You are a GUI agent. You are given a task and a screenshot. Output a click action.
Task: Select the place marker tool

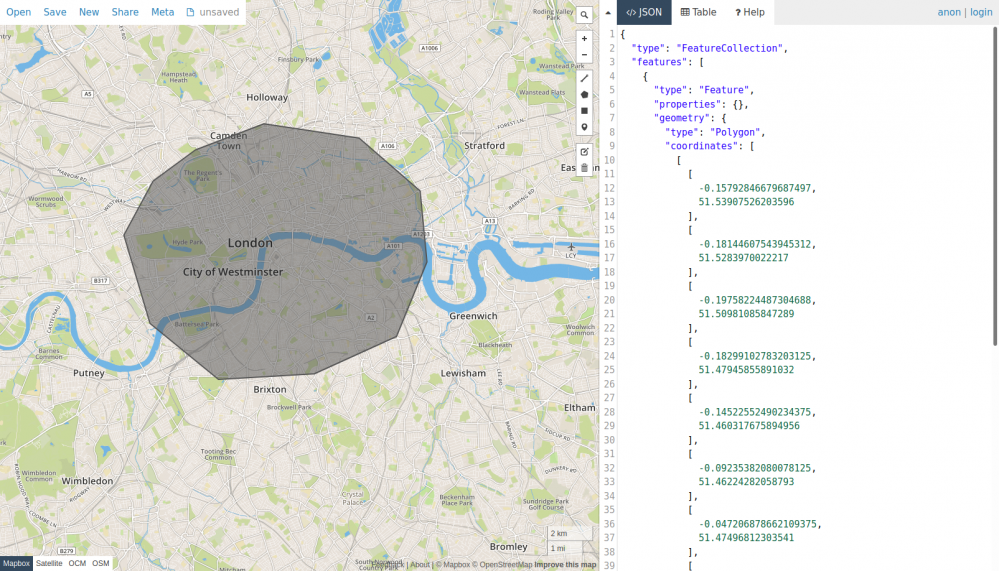[x=584, y=127]
